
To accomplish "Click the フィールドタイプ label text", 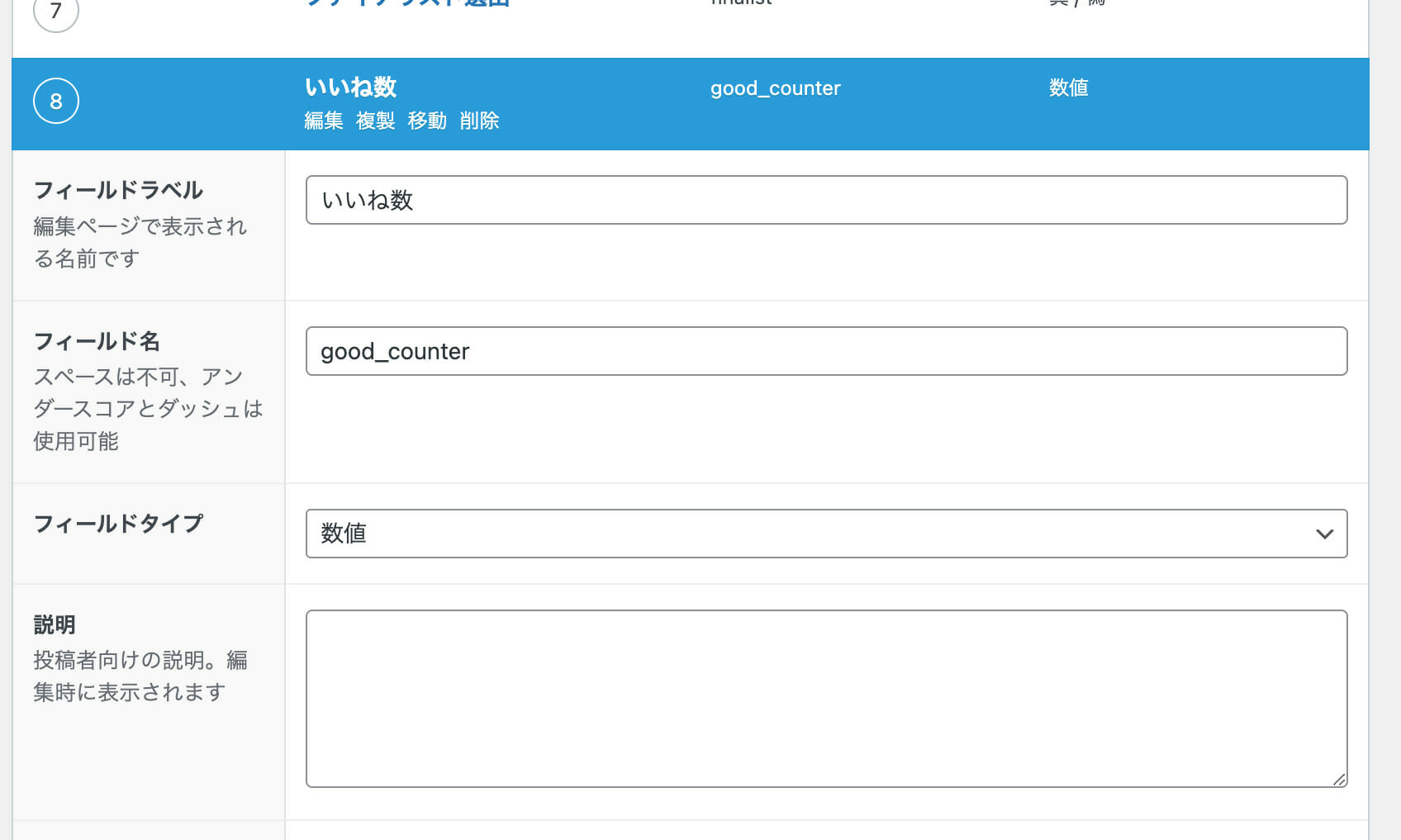I will coord(118,524).
